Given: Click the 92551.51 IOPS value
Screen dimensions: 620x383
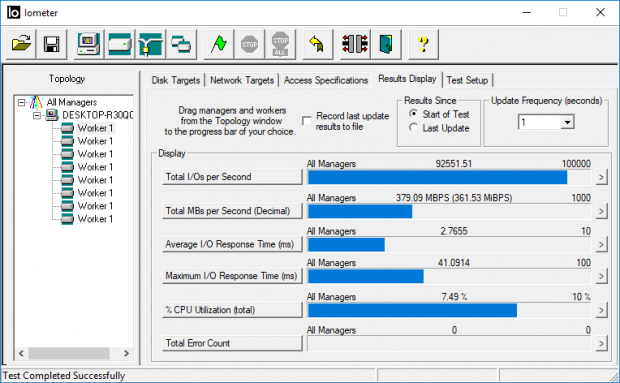Looking at the screenshot, I should pos(454,164).
